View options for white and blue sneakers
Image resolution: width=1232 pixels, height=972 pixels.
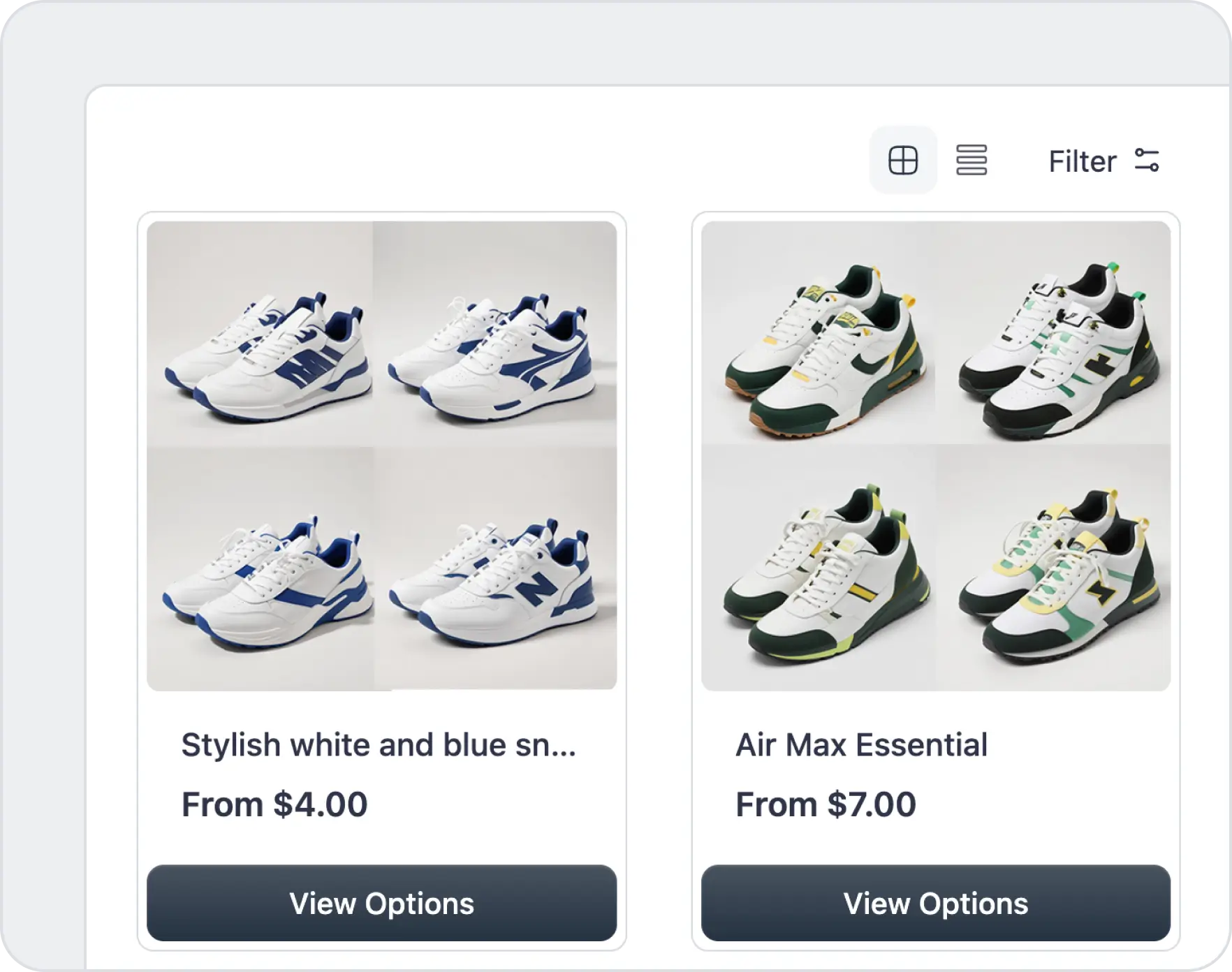click(x=381, y=903)
